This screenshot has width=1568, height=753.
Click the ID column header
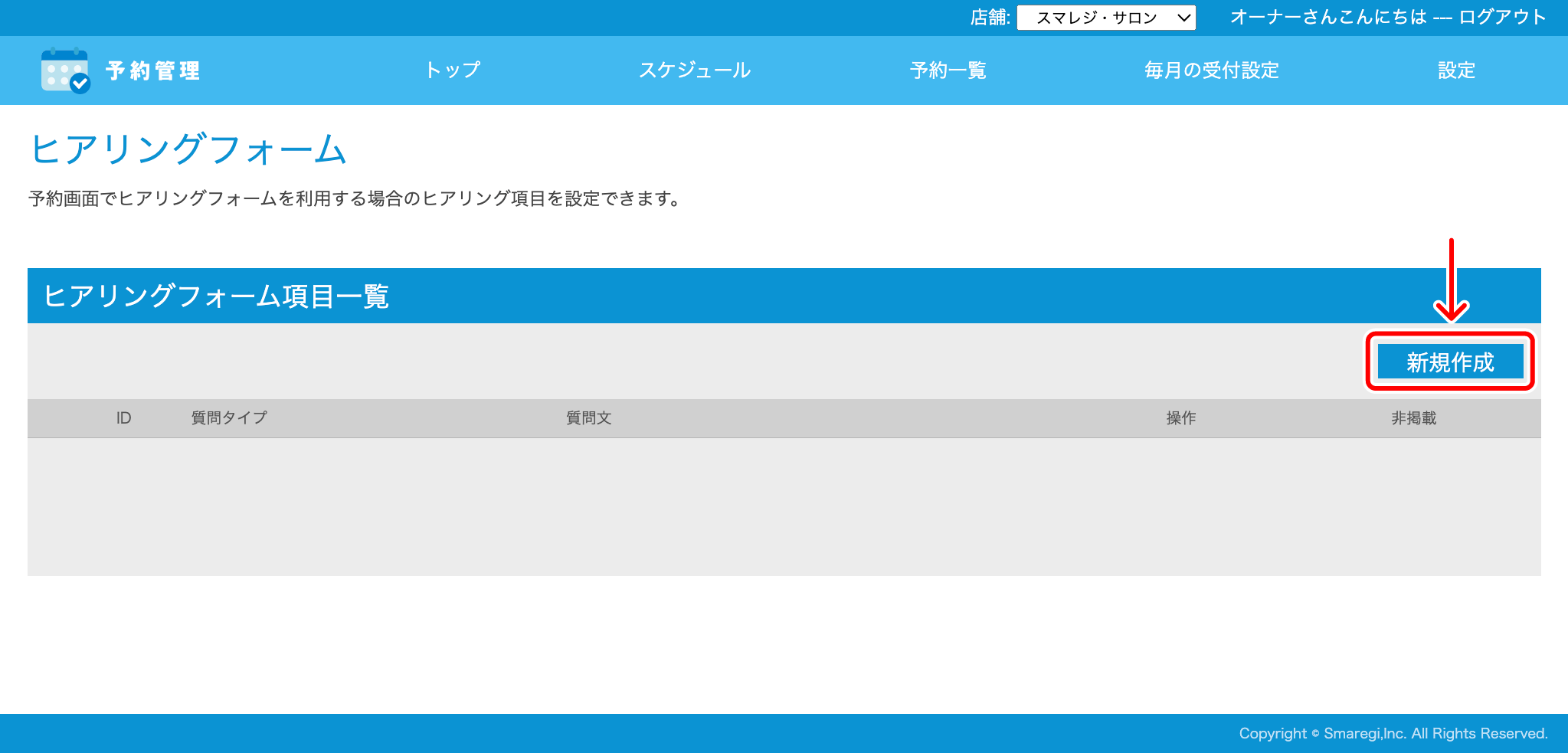pyautogui.click(x=123, y=418)
